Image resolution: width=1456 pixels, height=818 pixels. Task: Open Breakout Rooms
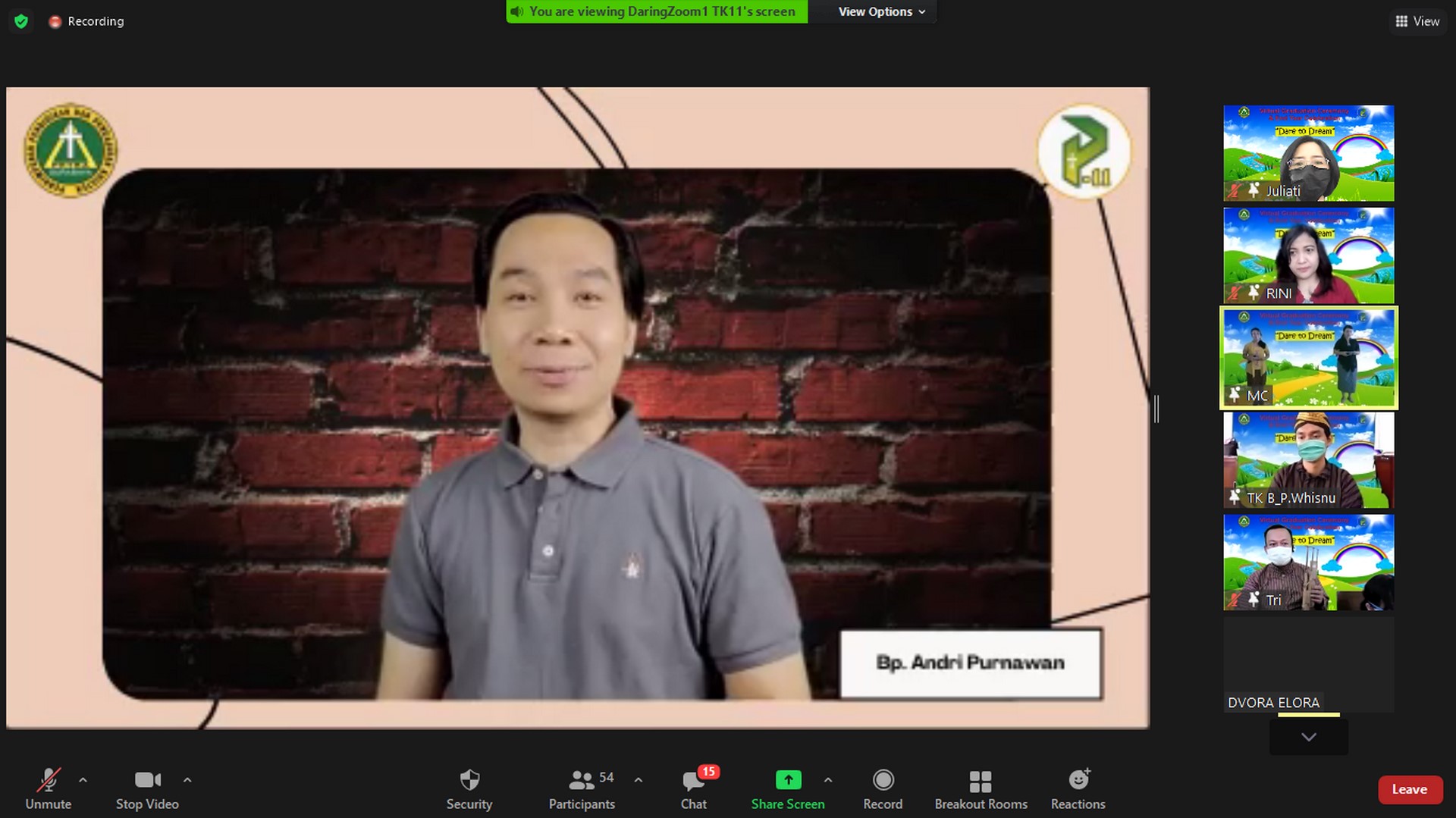(981, 788)
